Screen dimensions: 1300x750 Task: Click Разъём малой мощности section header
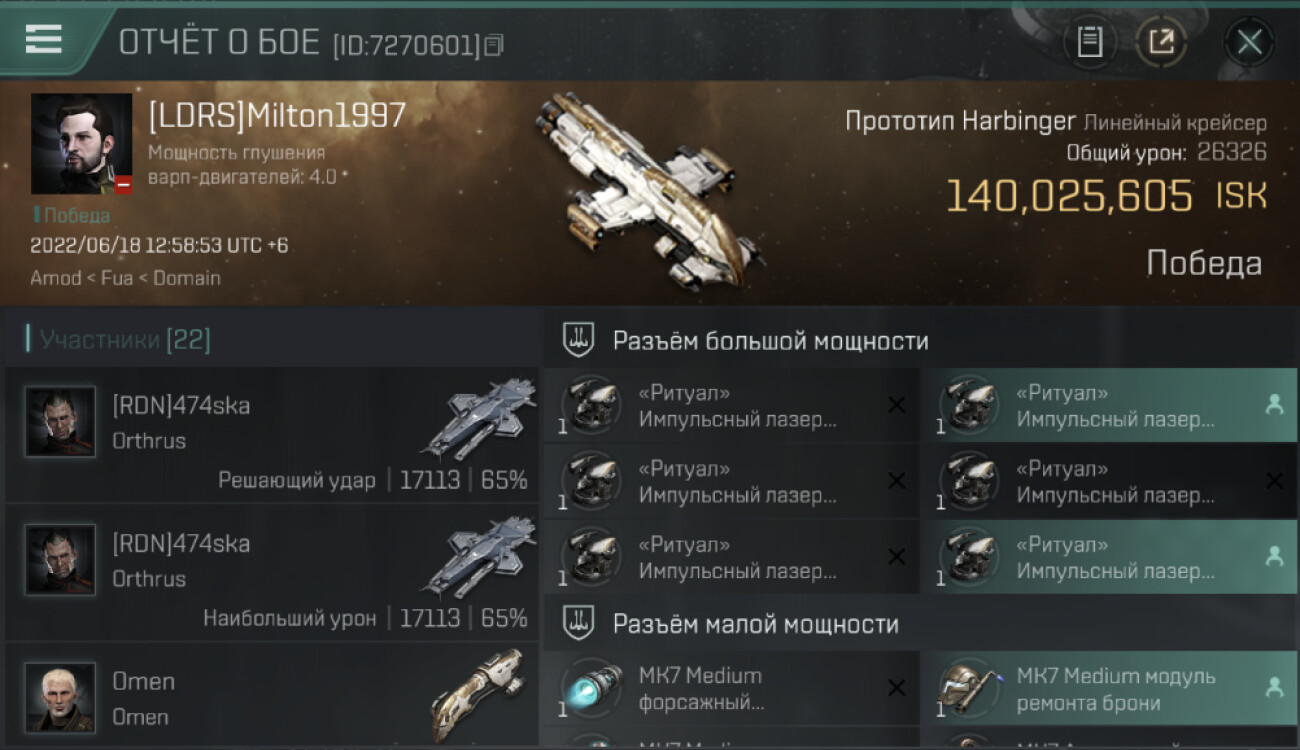point(755,624)
